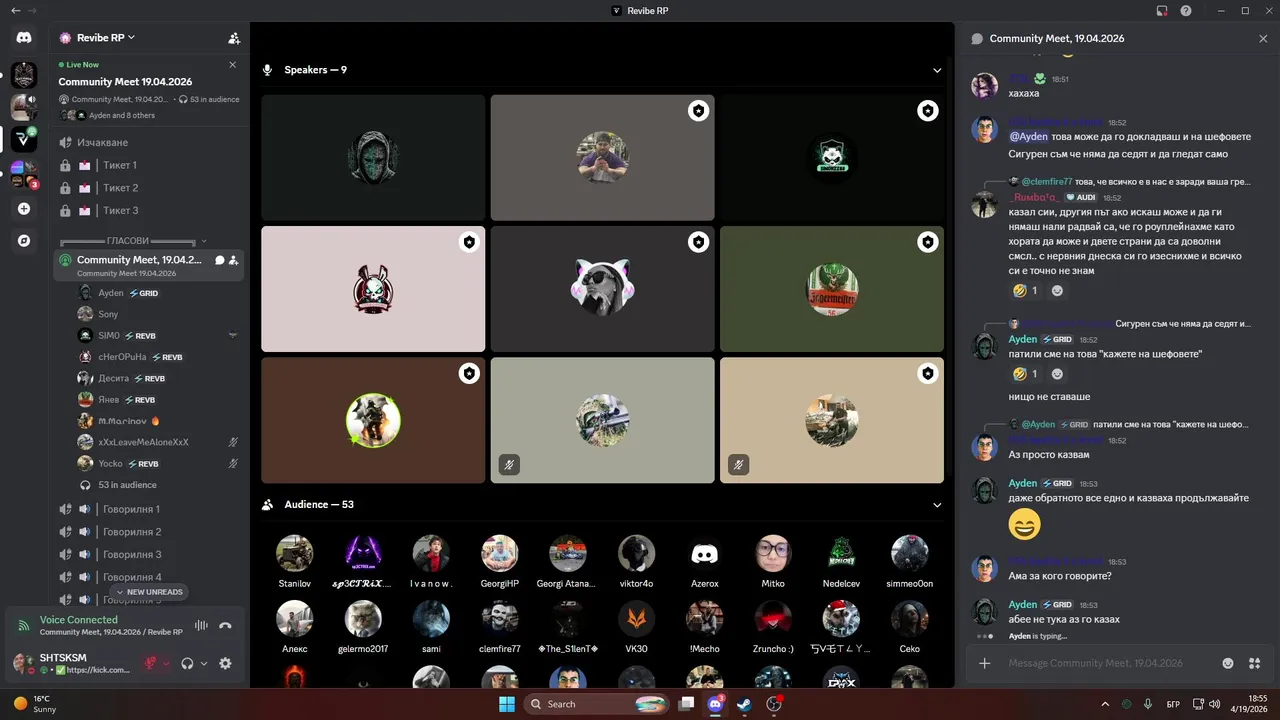Viewport: 1280px width, 720px height.
Task: Toggle deafen headphones button
Action: pos(187,663)
